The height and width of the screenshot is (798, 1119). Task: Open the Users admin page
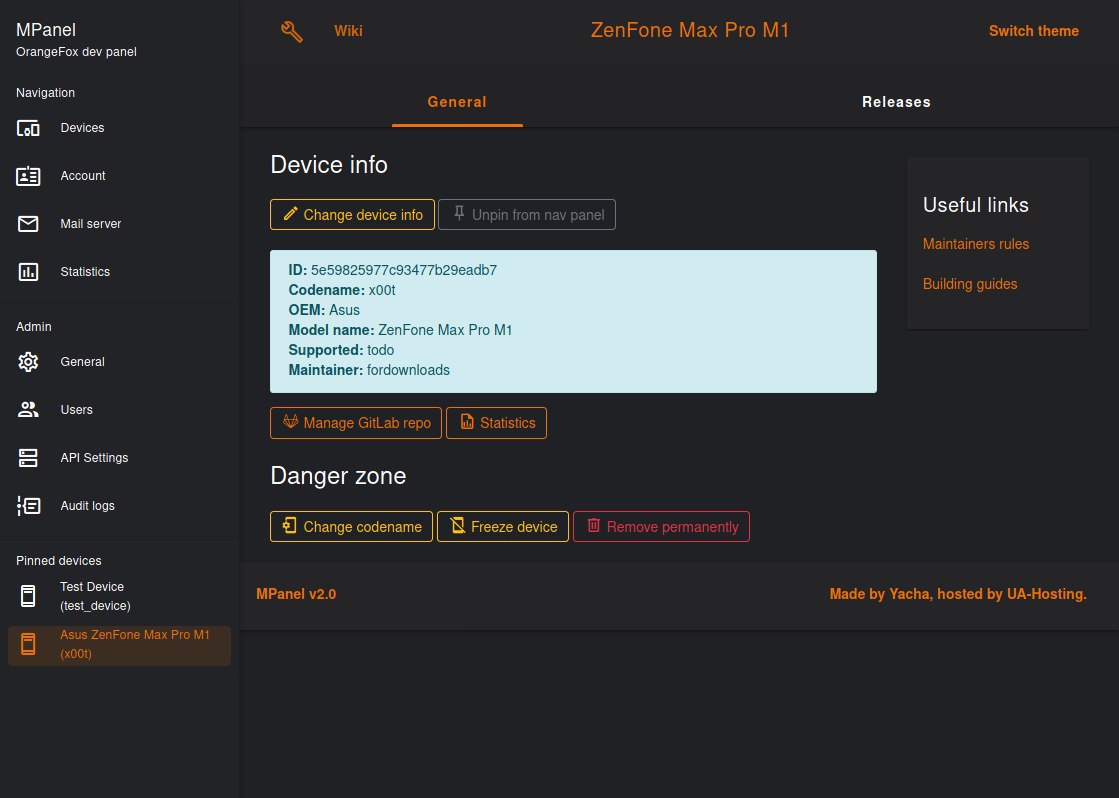[120, 410]
